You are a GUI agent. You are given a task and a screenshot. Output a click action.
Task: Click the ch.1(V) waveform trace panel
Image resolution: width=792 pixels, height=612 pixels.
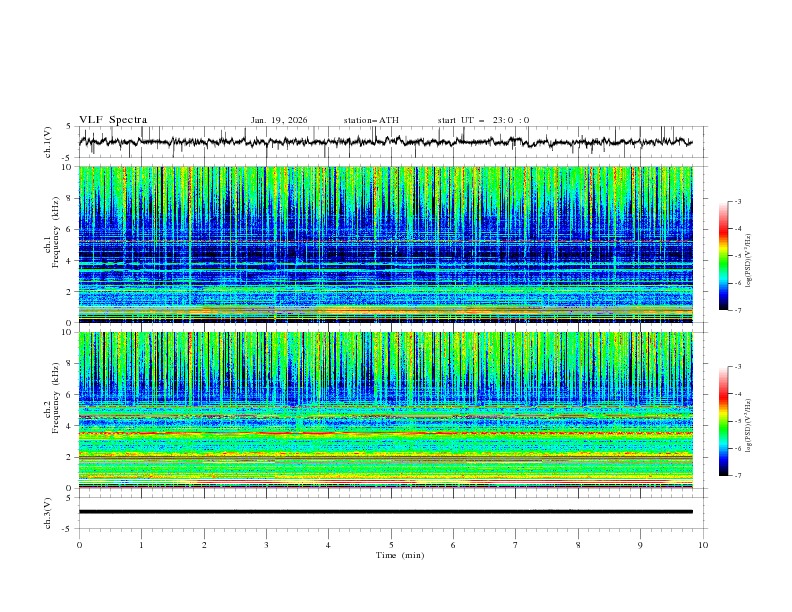coord(393,142)
